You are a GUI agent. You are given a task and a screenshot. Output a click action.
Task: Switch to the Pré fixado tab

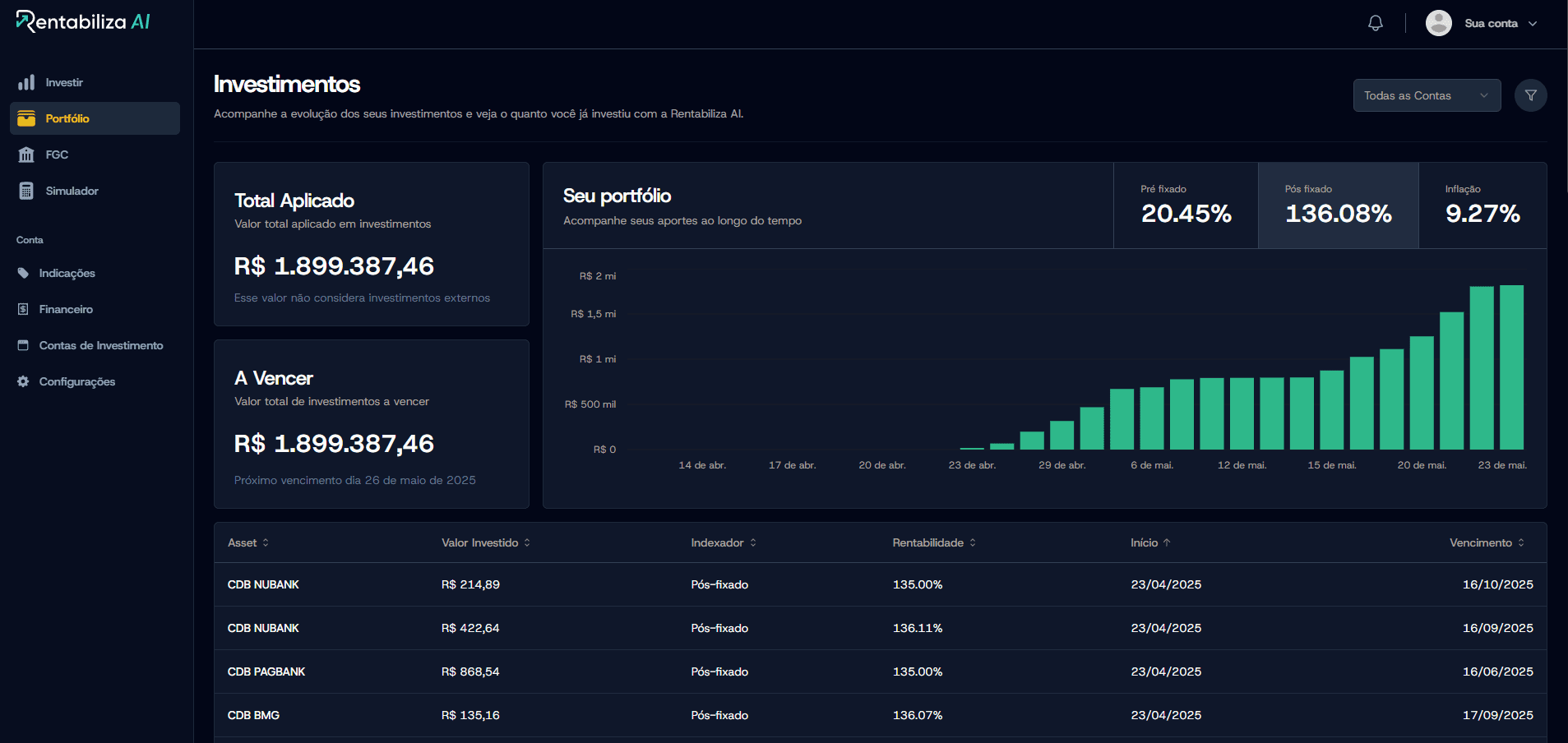coord(1185,205)
